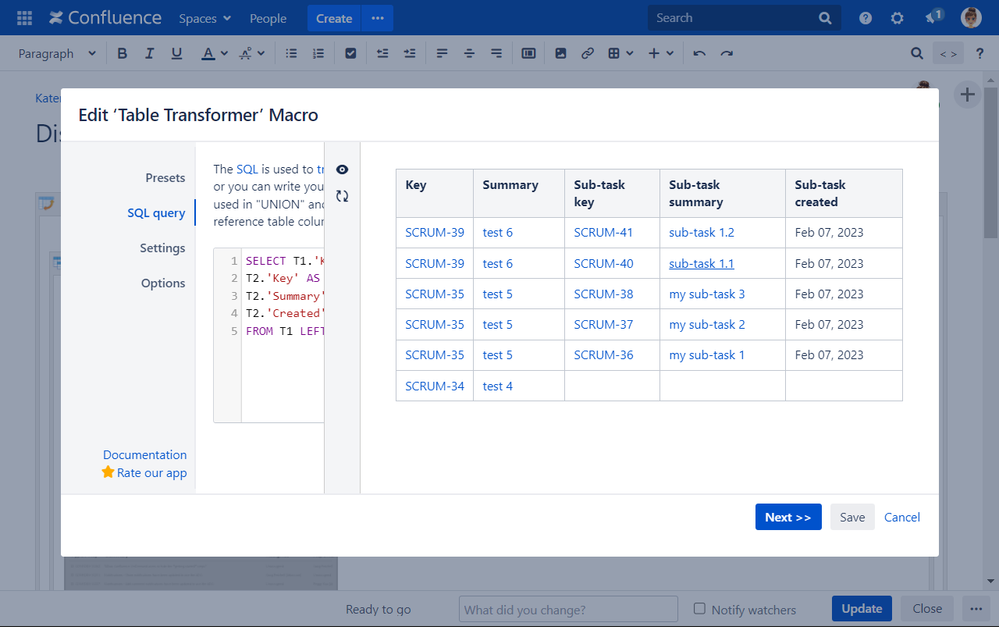Toggle bold formatting in editor toolbar

[122, 54]
